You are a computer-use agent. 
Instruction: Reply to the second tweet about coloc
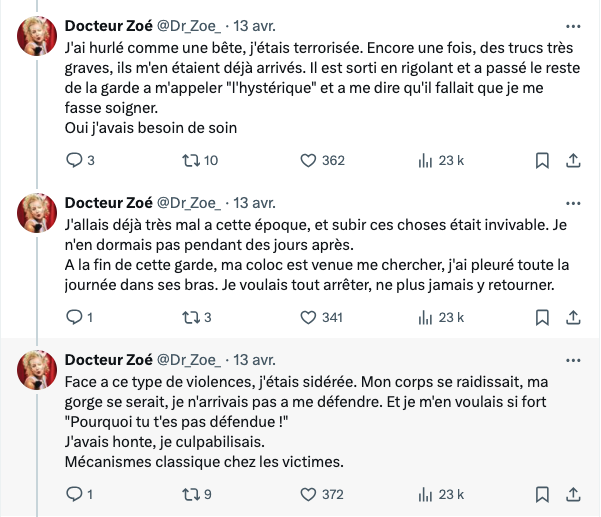click(74, 317)
